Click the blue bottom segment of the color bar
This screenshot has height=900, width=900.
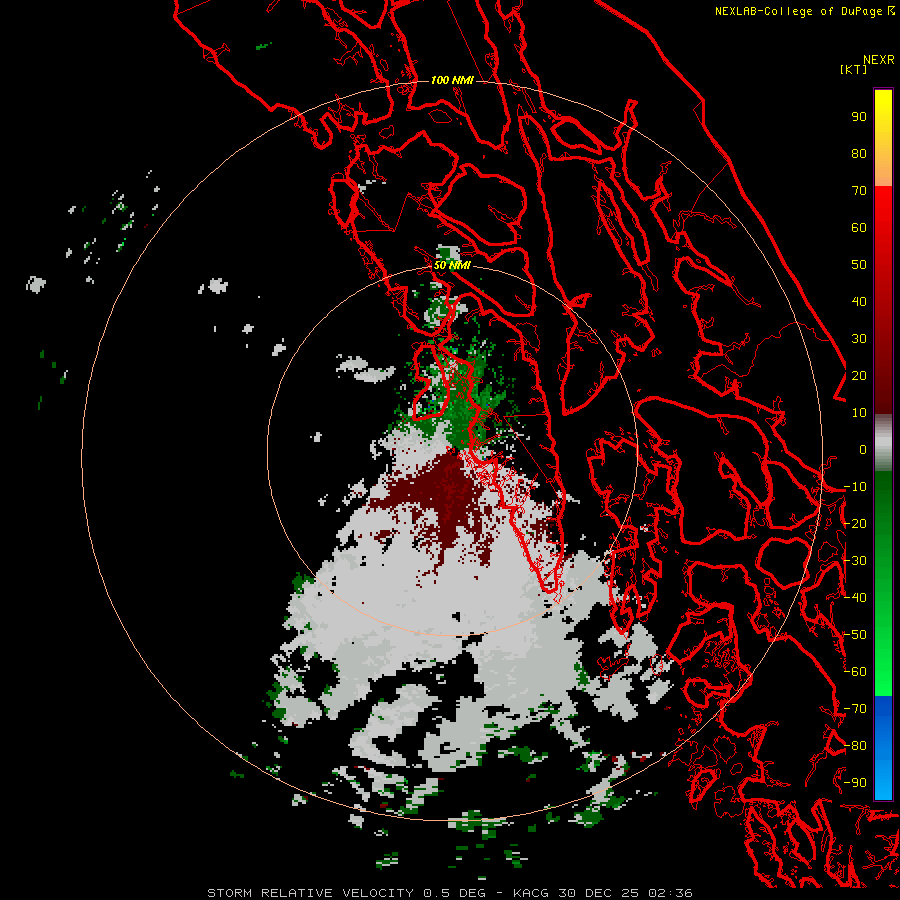[883, 748]
